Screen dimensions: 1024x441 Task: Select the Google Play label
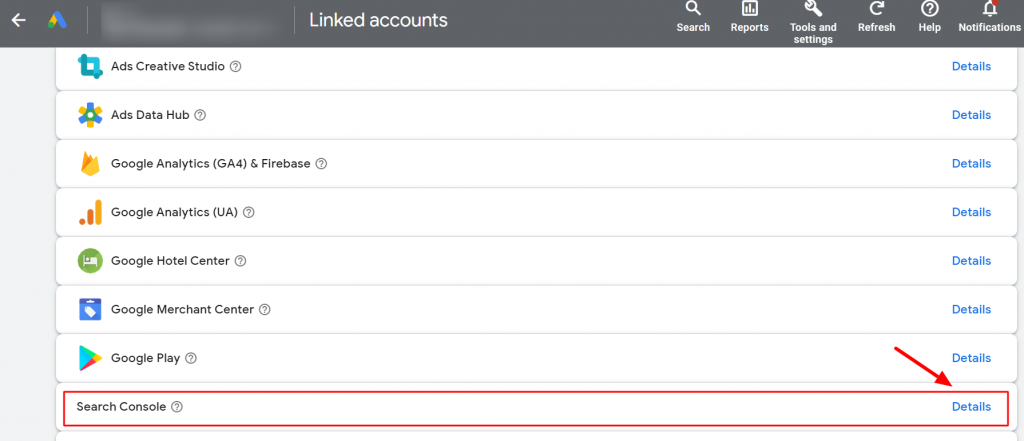point(146,358)
